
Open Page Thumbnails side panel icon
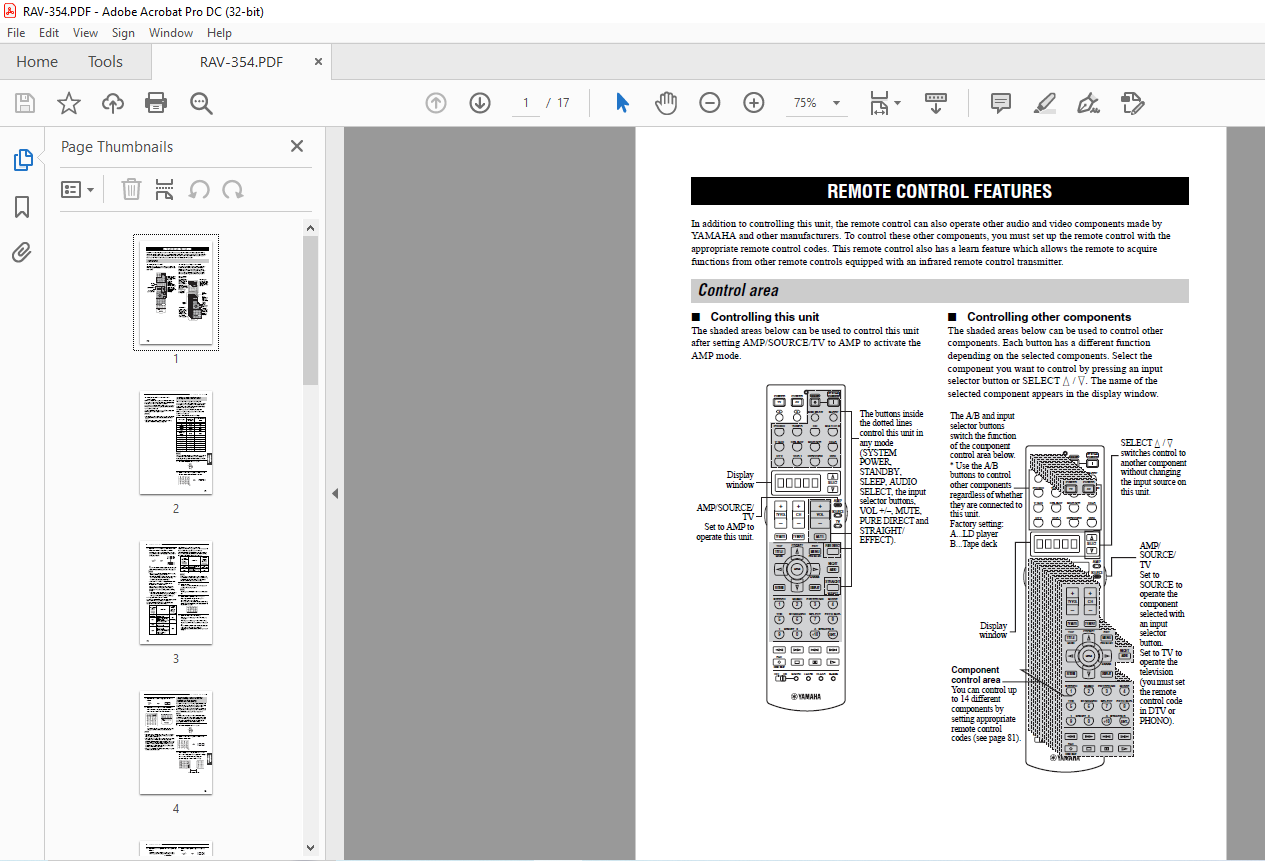22,160
